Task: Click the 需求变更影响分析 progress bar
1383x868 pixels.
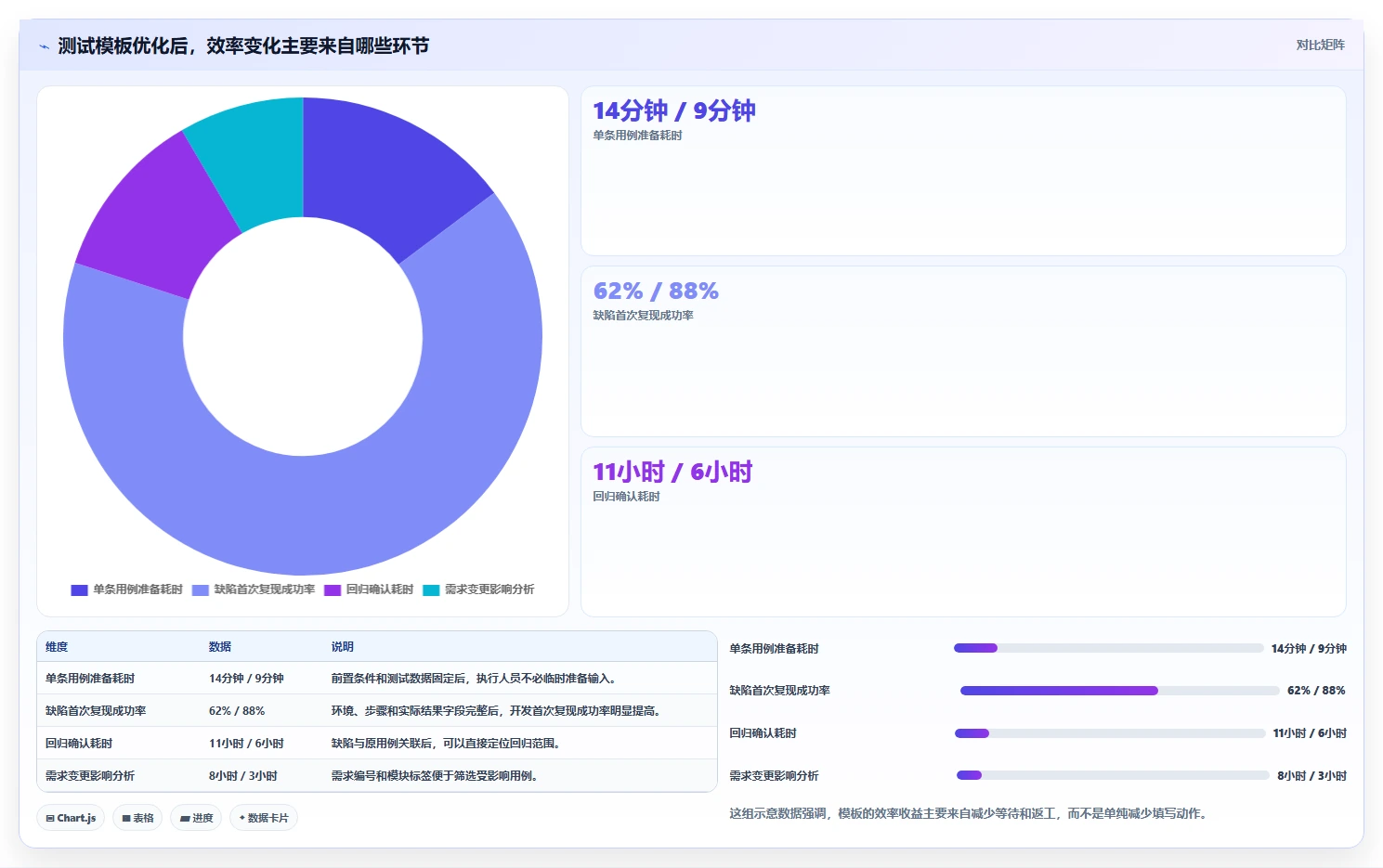Action: 1113,775
